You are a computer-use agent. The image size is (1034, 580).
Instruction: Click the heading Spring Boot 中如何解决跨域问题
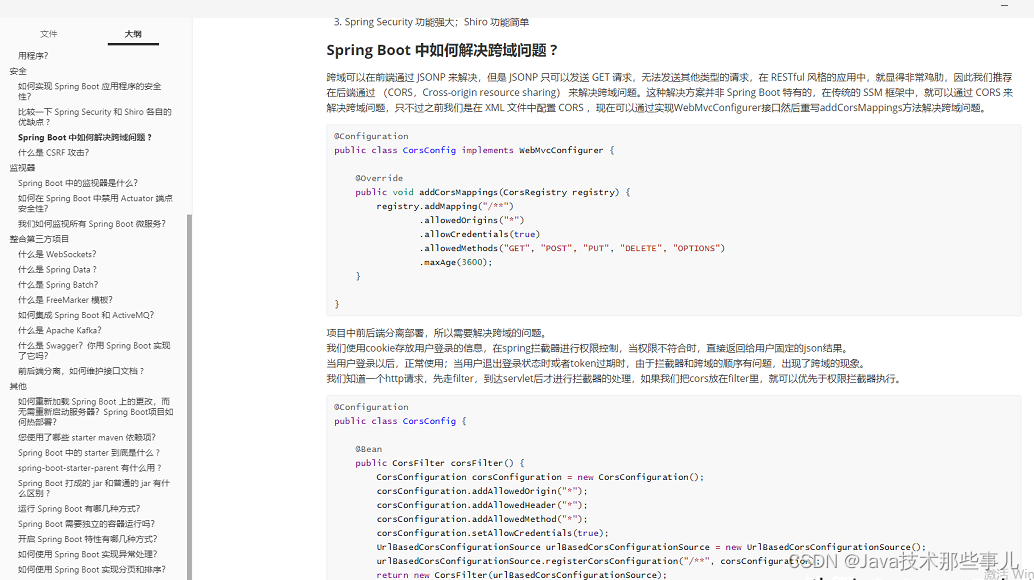[442, 50]
